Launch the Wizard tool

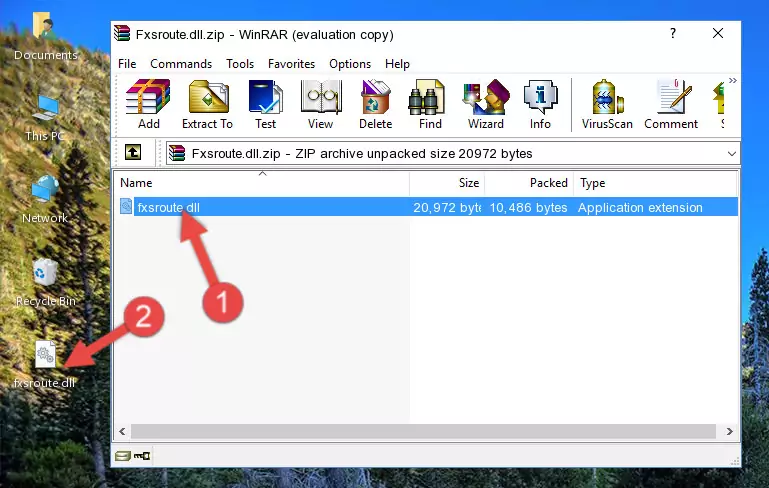(486, 104)
